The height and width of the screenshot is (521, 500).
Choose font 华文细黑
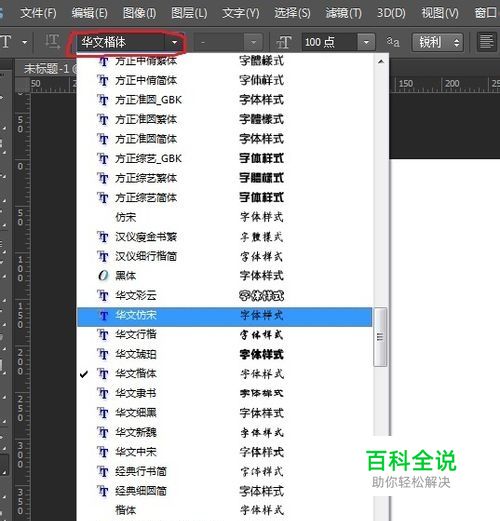tap(224, 413)
